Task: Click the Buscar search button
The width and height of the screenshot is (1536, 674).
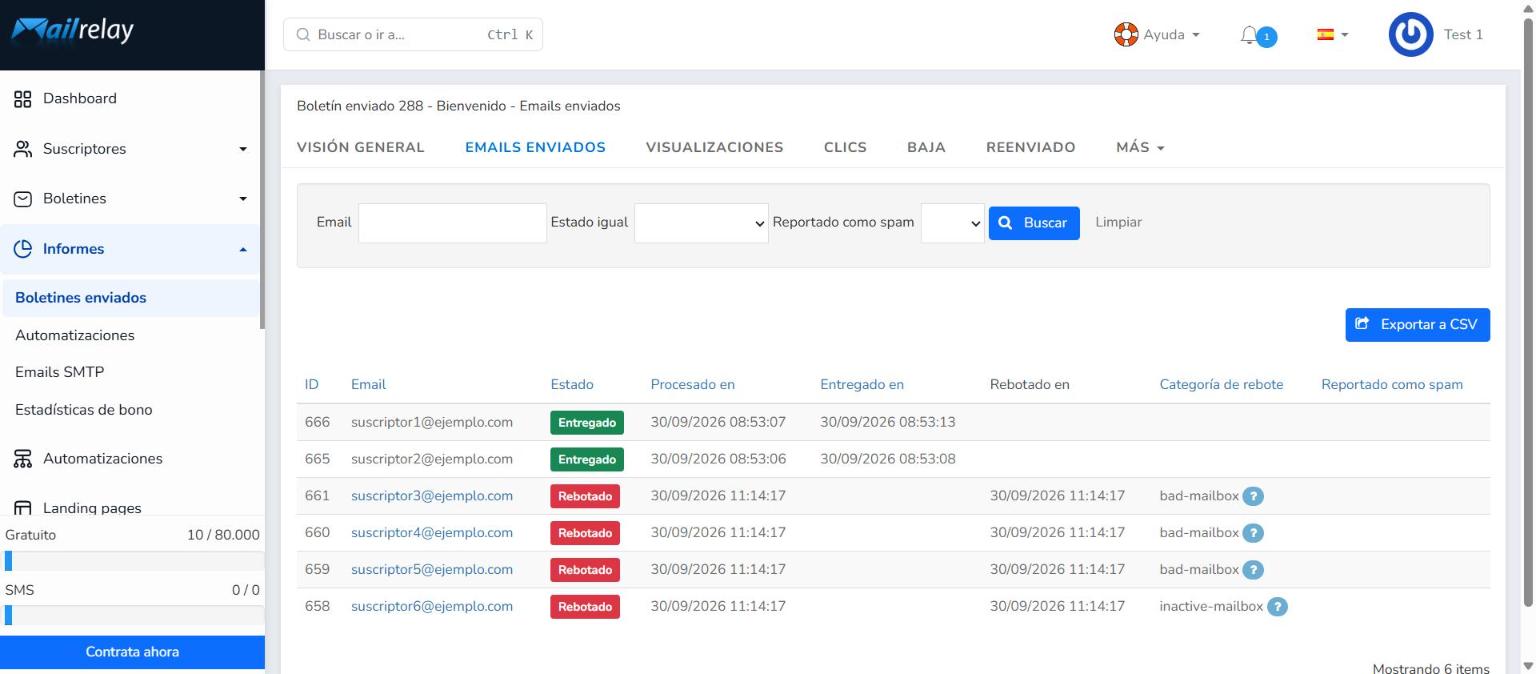Action: 1034,223
